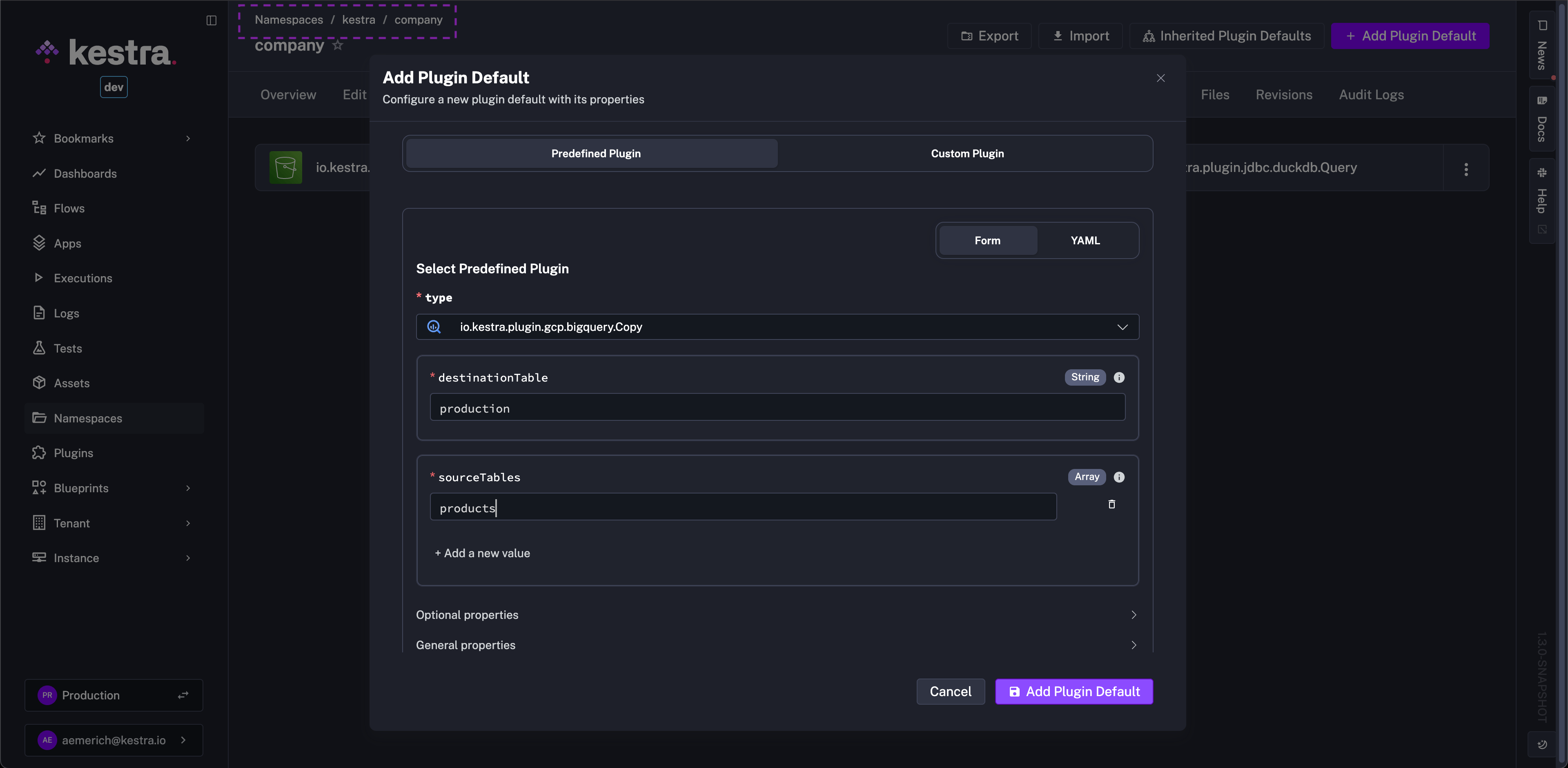Viewport: 1568px width, 768px height.
Task: Expand the Blueprints sidebar group
Action: click(82, 487)
